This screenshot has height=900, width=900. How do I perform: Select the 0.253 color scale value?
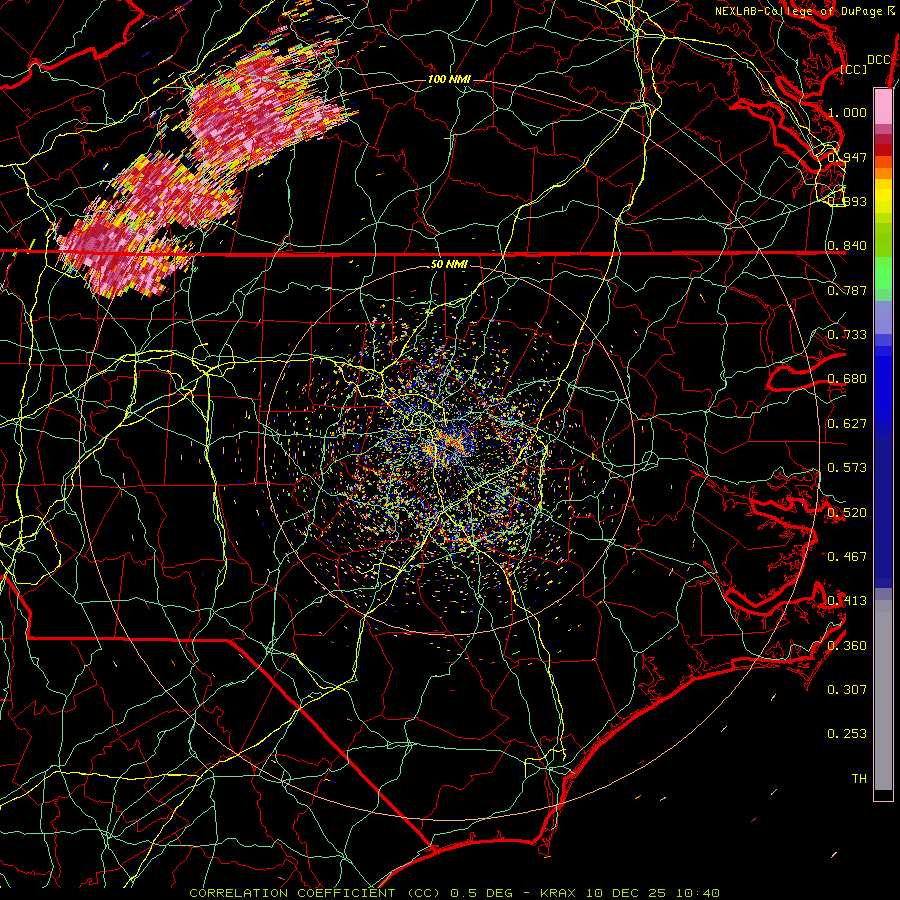(x=847, y=734)
